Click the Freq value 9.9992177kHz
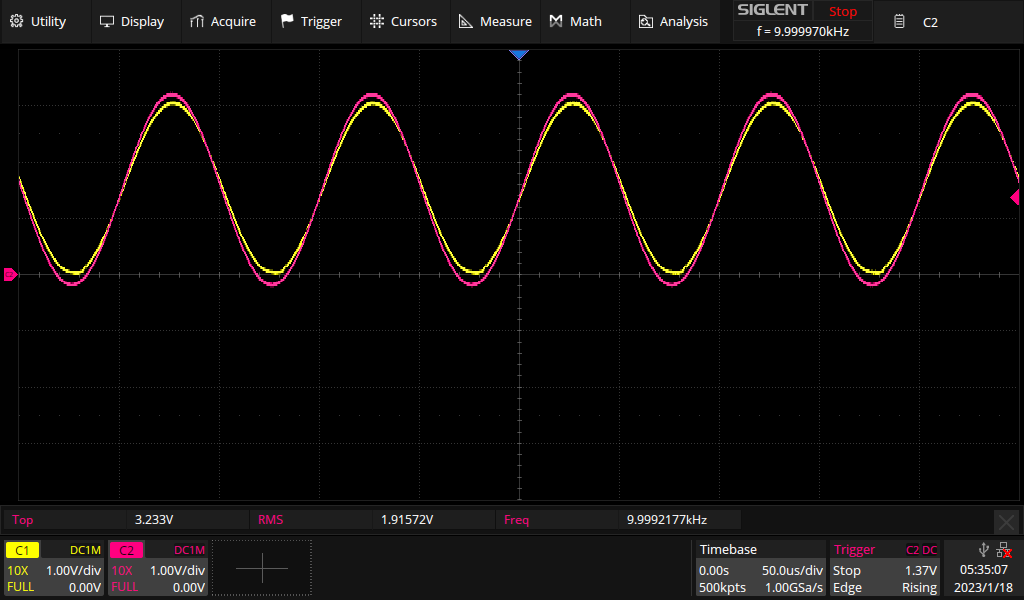1024x600 pixels. 667,520
